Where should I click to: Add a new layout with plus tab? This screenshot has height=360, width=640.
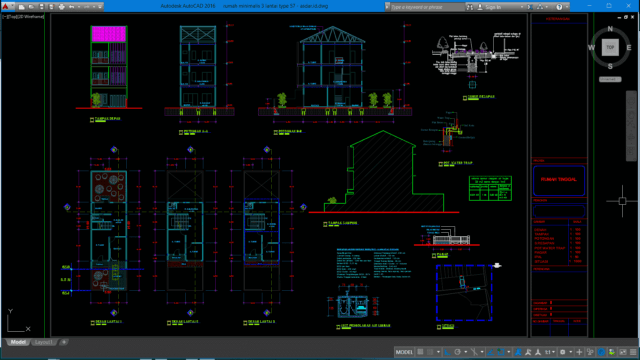point(64,342)
